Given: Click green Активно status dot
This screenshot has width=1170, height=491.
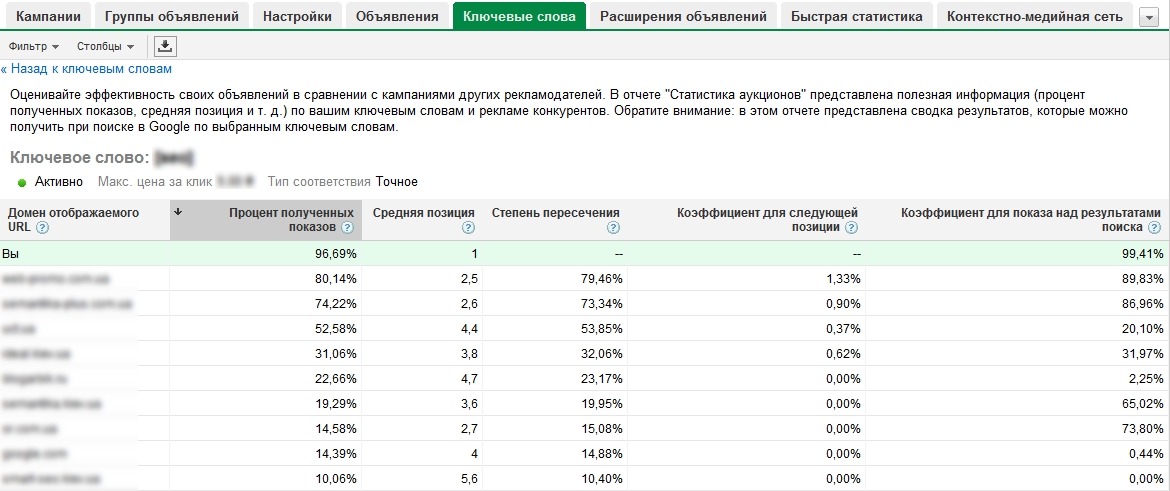Looking at the screenshot, I should 22,182.
